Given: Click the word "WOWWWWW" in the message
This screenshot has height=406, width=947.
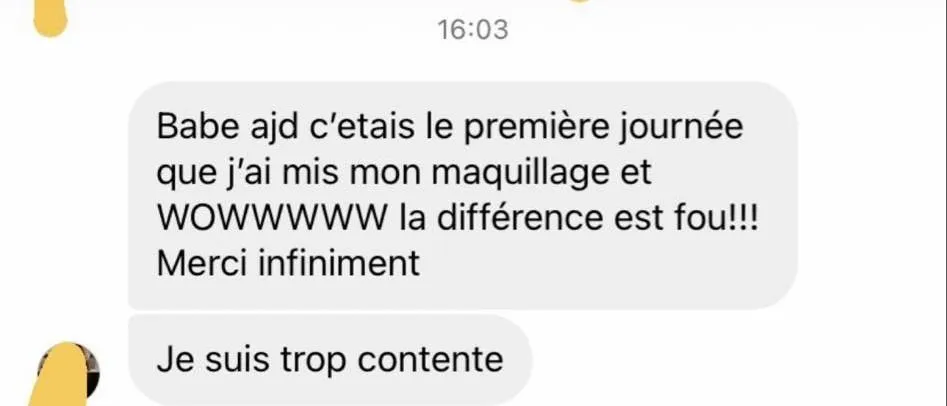Looking at the screenshot, I should (271, 219).
